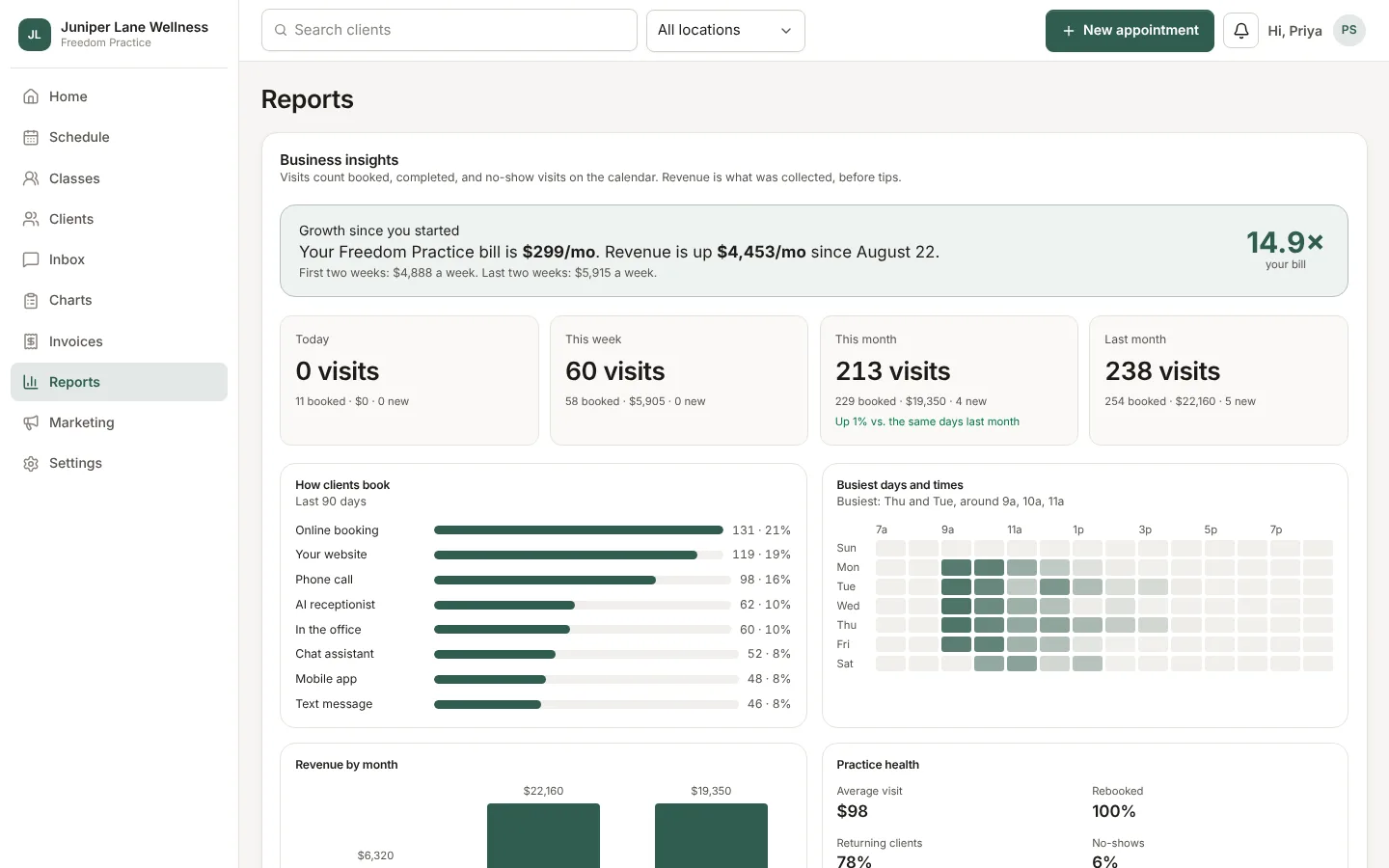Open the This week visits card
The image size is (1389, 868).
(x=679, y=380)
